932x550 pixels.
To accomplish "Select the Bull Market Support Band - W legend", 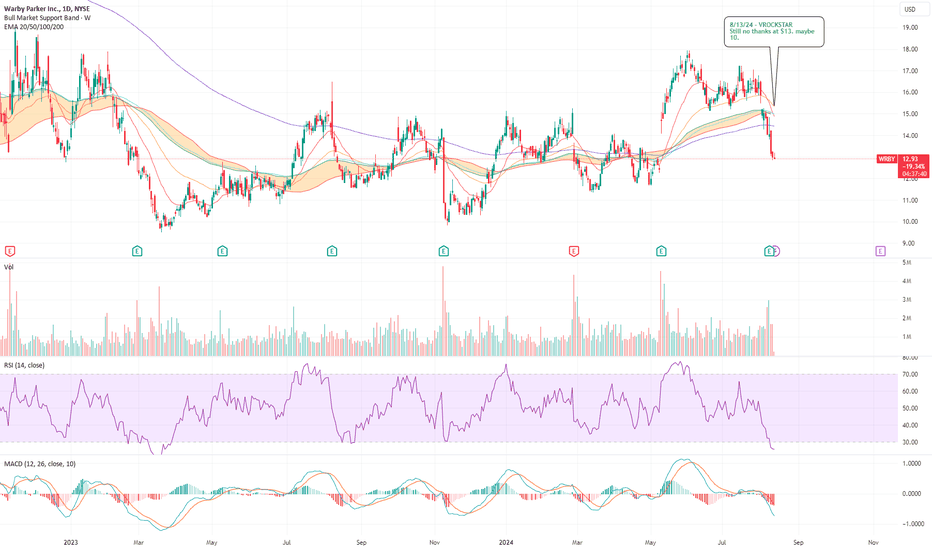I will [47, 18].
